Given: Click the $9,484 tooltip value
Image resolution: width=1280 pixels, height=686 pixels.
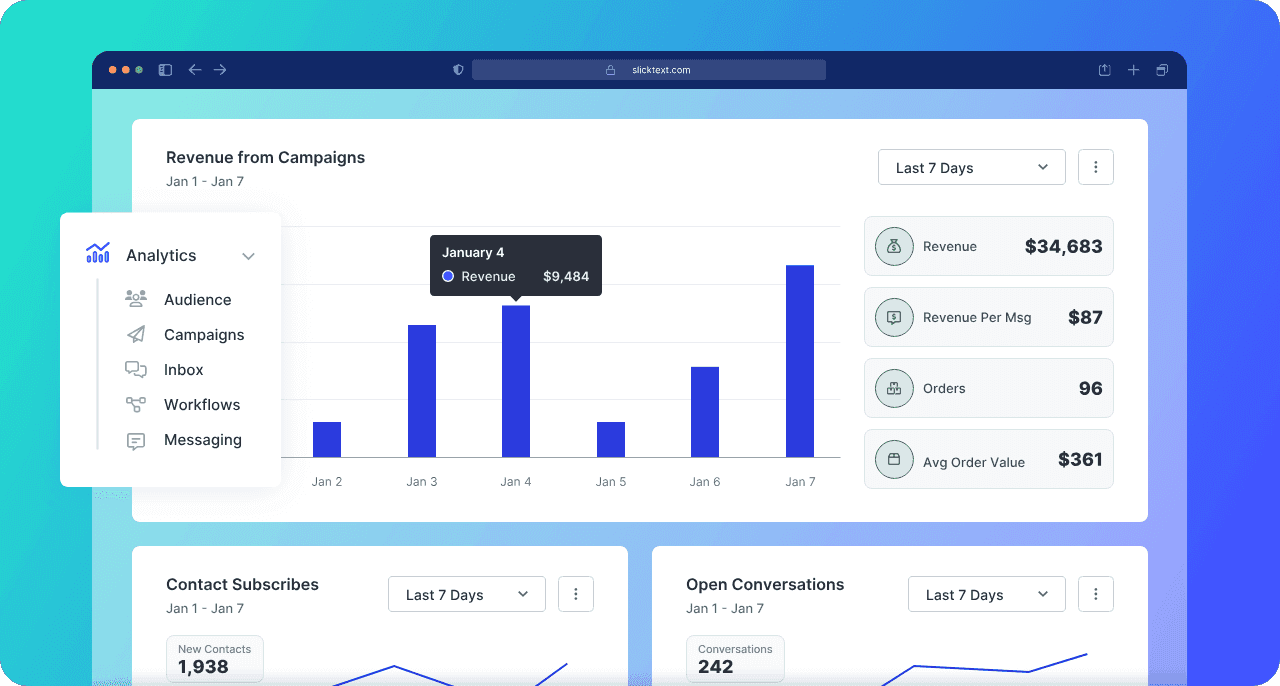Looking at the screenshot, I should pos(566,276).
